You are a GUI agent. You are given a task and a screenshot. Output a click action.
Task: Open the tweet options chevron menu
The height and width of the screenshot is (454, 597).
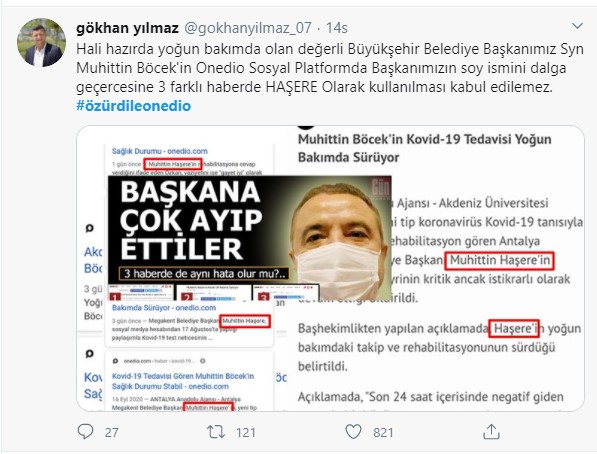577,26
